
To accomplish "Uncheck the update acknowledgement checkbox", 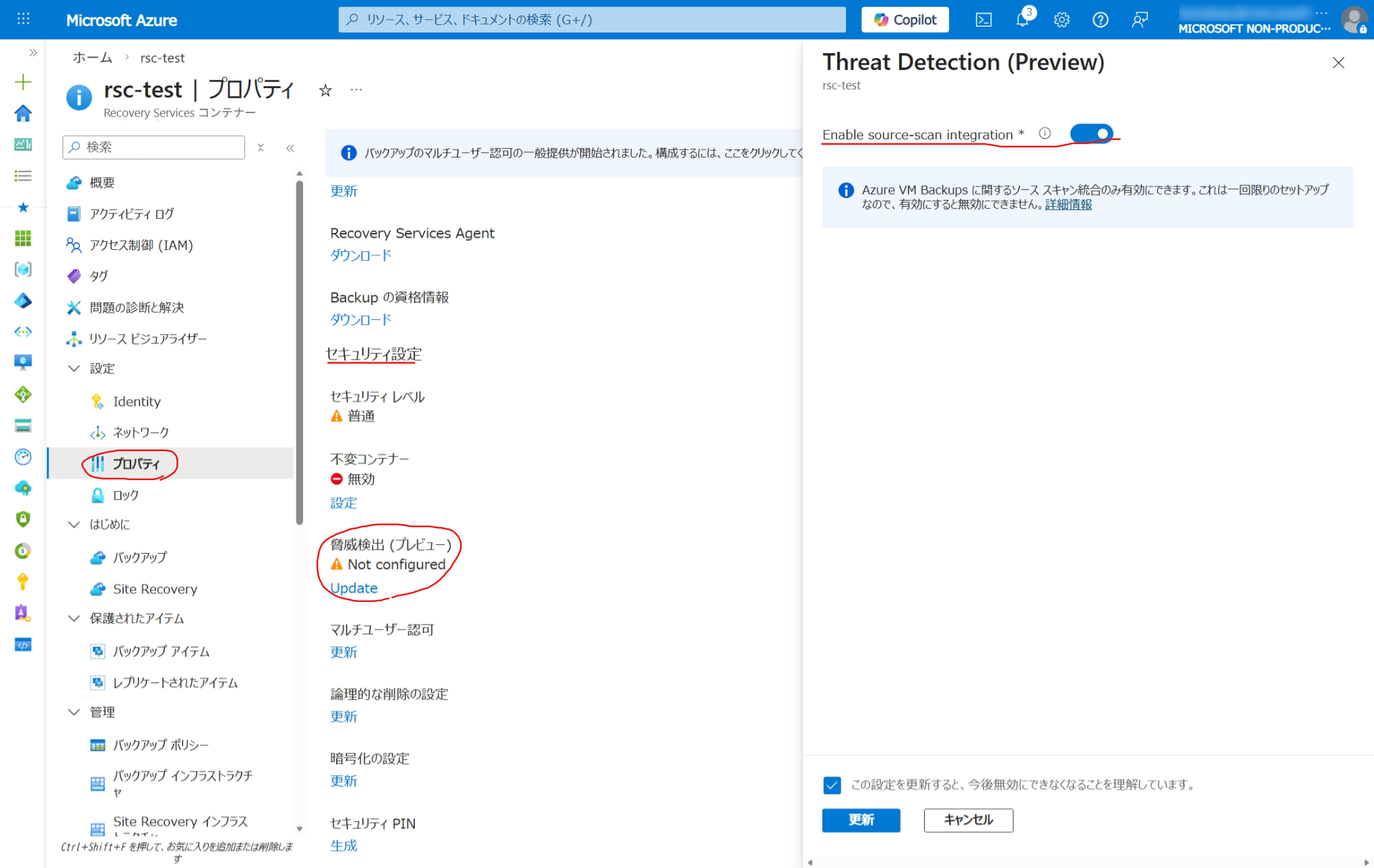I will (832, 784).
